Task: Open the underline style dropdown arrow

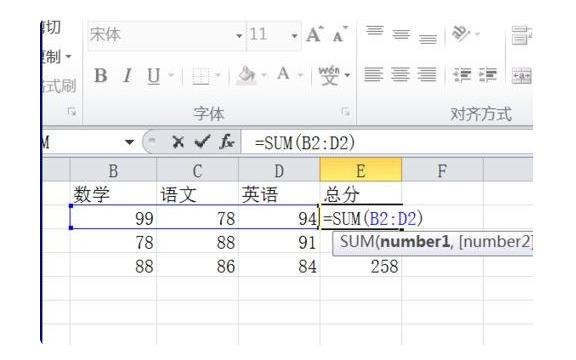Action: coord(171,75)
